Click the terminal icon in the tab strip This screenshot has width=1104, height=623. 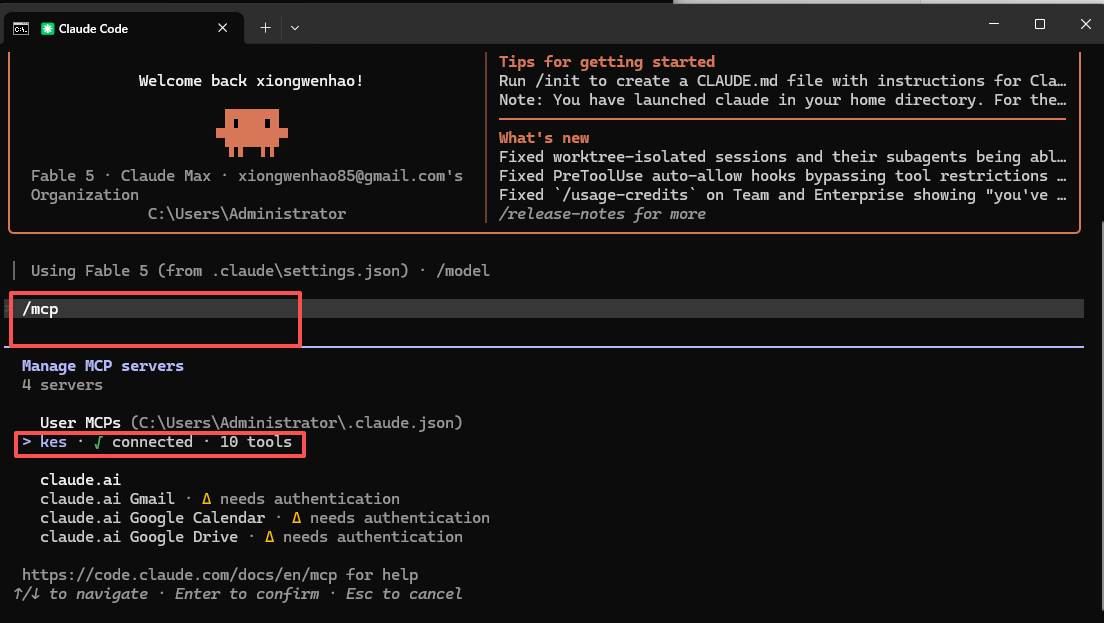point(21,28)
